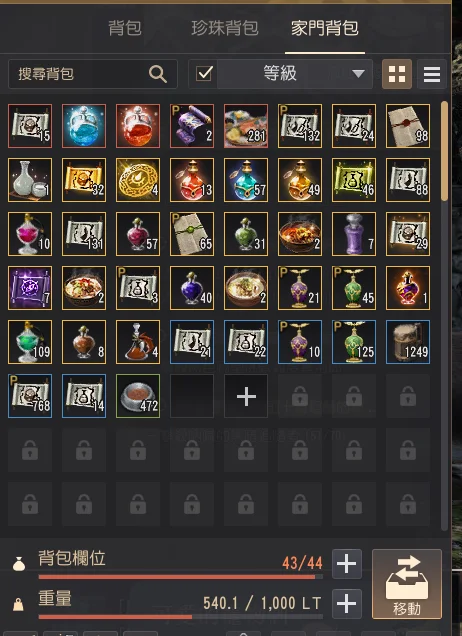Open the 背包 tab
Screen dimensions: 462x636
pyautogui.click(x=125, y=28)
